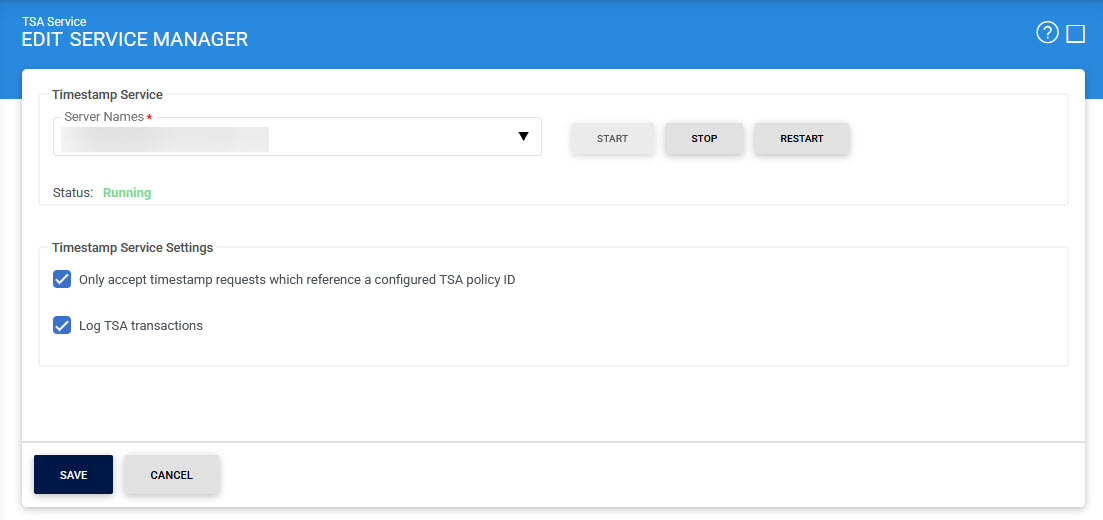Open the help question mark icon
This screenshot has height=520, width=1103.
click(x=1047, y=33)
